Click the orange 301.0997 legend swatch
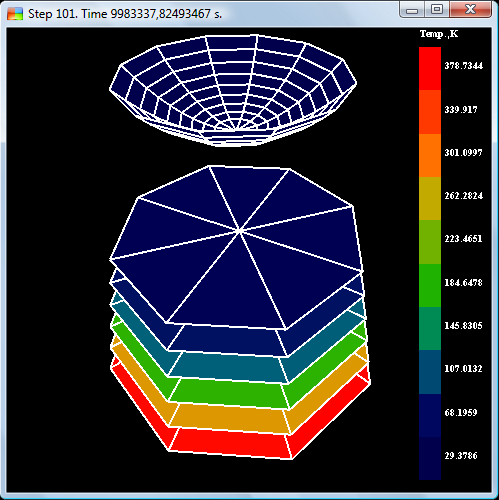The width and height of the screenshot is (499, 500). click(430, 155)
